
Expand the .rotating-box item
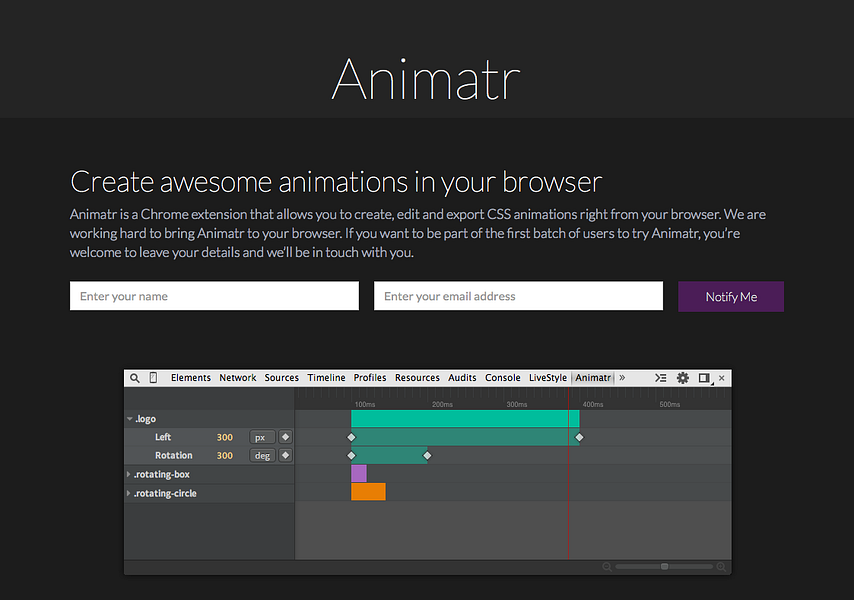point(129,474)
